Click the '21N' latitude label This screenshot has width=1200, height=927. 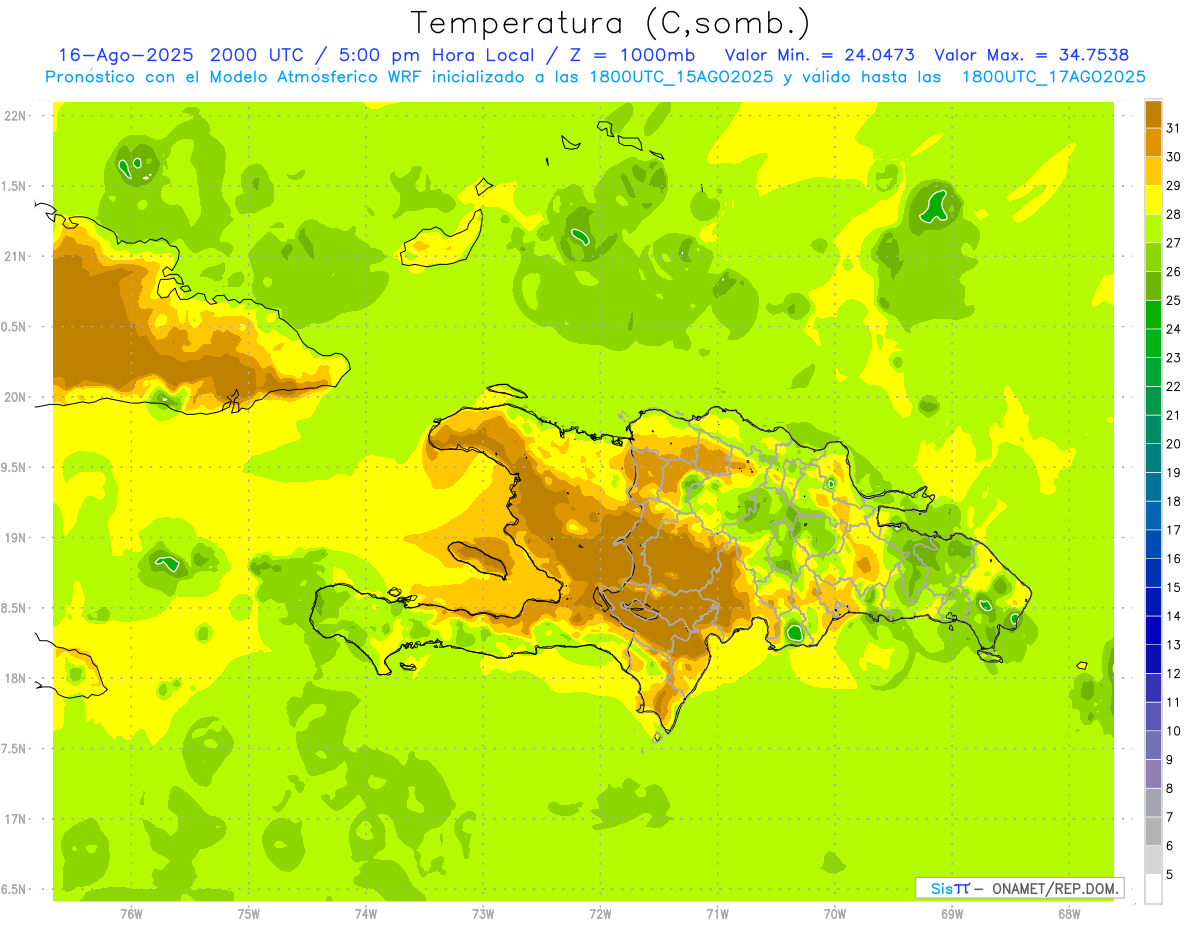[15, 257]
